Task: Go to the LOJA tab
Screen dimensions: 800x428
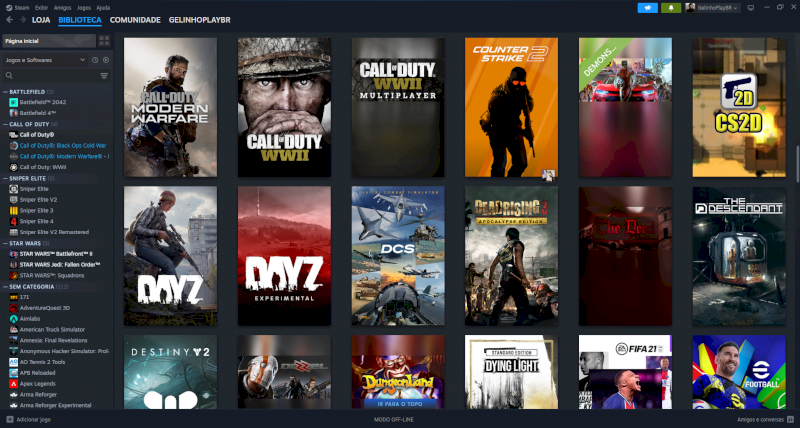Action: coord(41,20)
